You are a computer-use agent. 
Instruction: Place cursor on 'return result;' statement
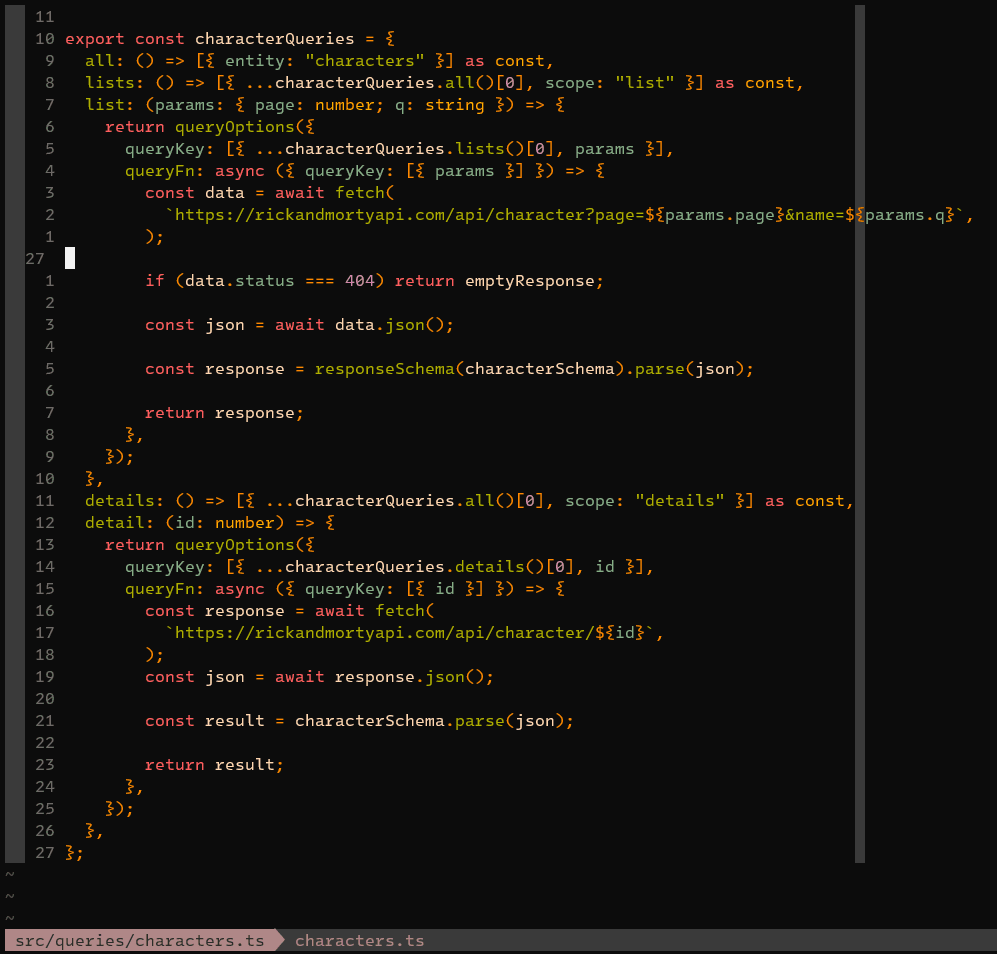coord(214,765)
